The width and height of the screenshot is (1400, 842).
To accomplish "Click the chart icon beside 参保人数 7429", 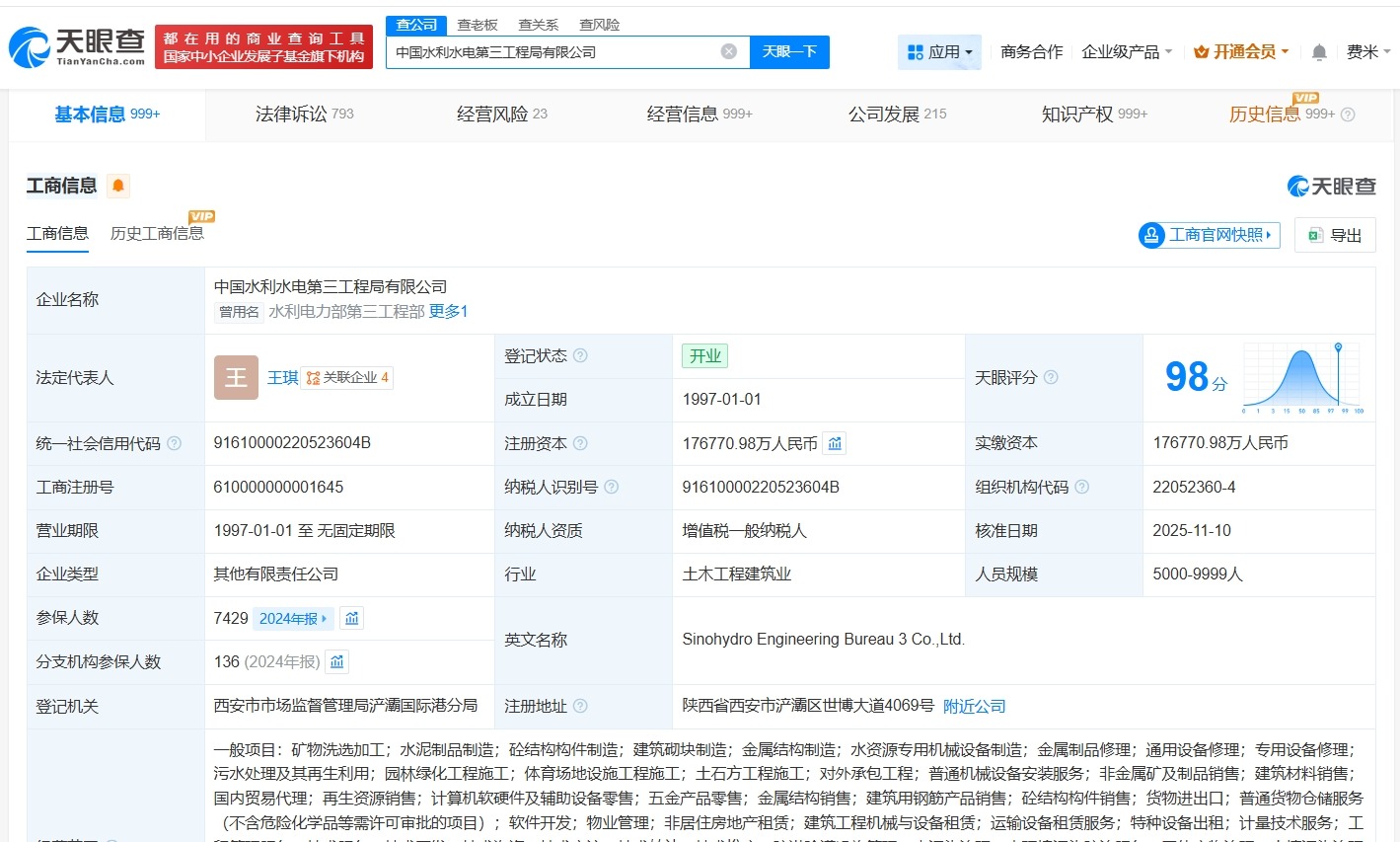I will [x=352, y=617].
